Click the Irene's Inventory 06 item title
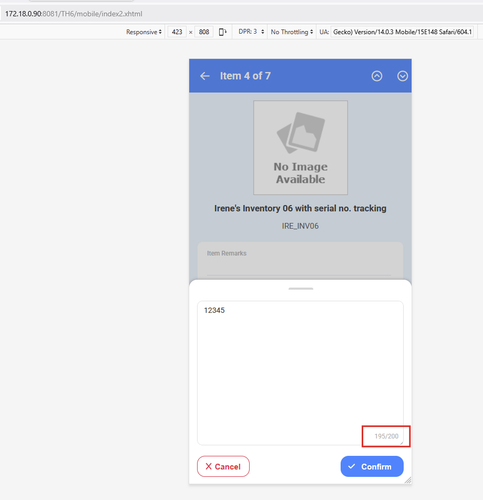 tap(300, 208)
